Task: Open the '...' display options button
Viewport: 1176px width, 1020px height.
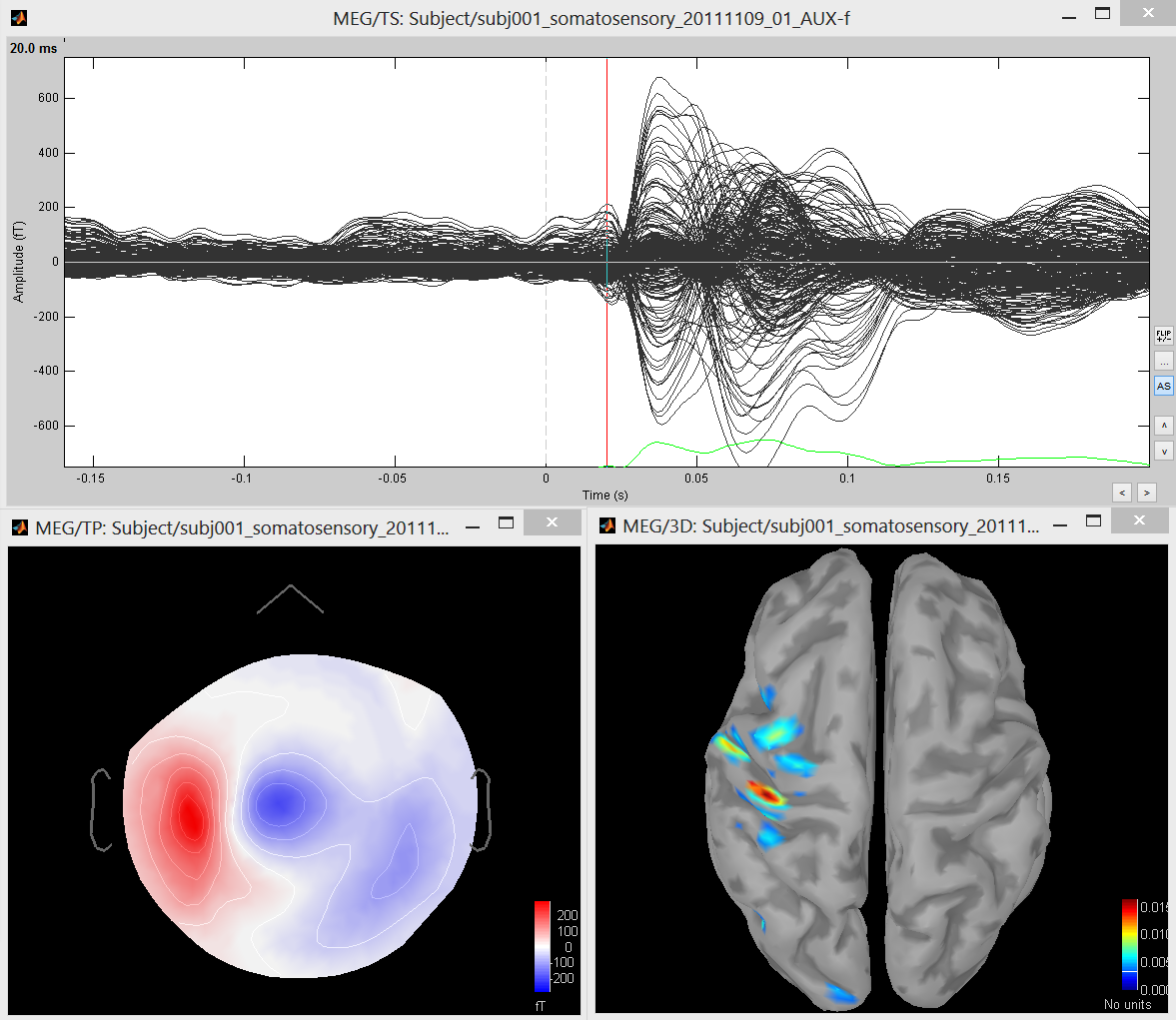Action: coord(1163,361)
